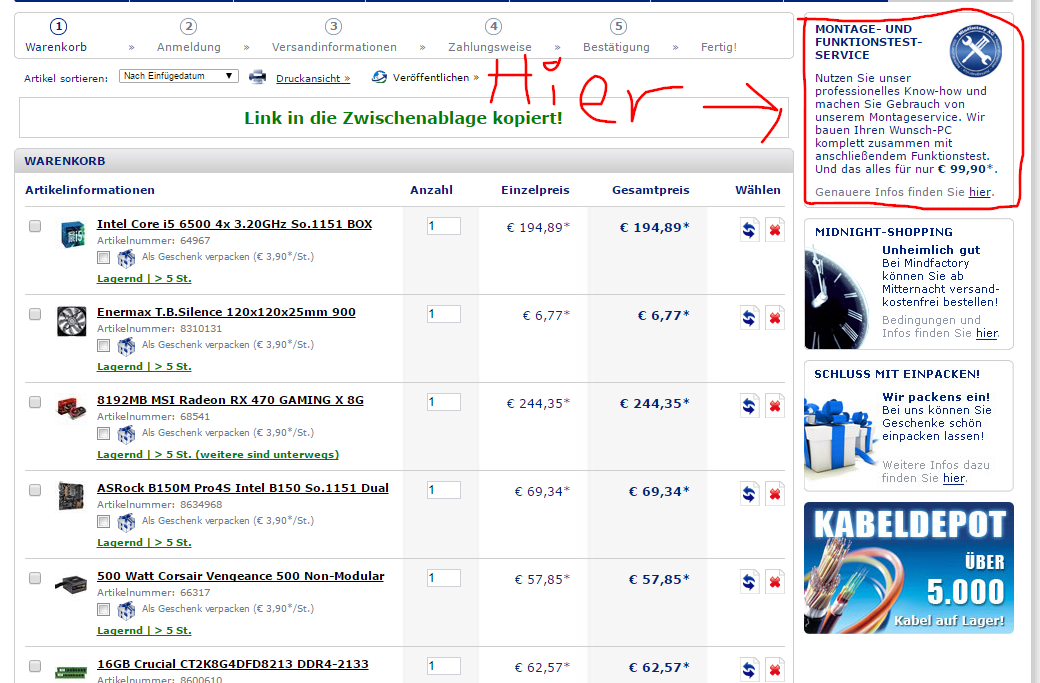Go to step 4 Zahlungsweise
Viewport: 1040px width, 683px height.
(490, 36)
